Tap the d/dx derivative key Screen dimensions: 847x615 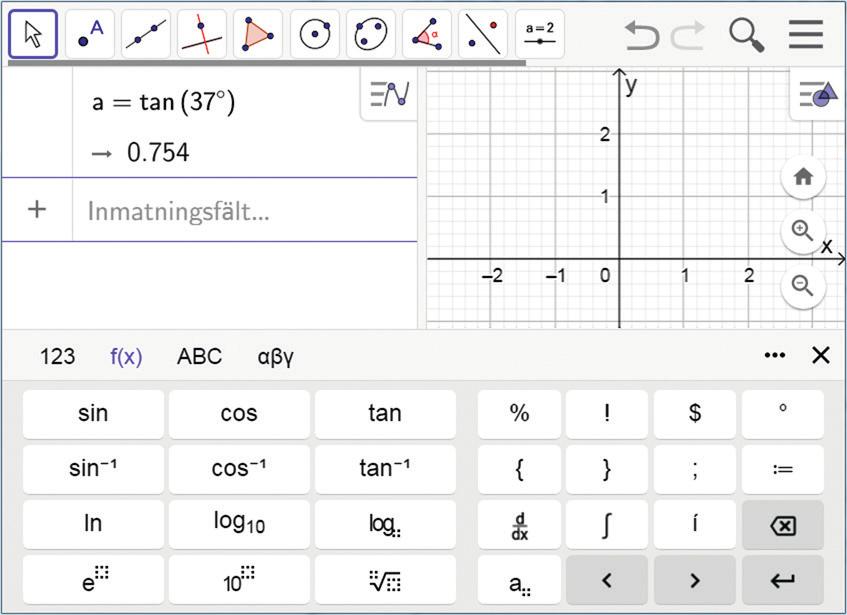[x=519, y=524]
